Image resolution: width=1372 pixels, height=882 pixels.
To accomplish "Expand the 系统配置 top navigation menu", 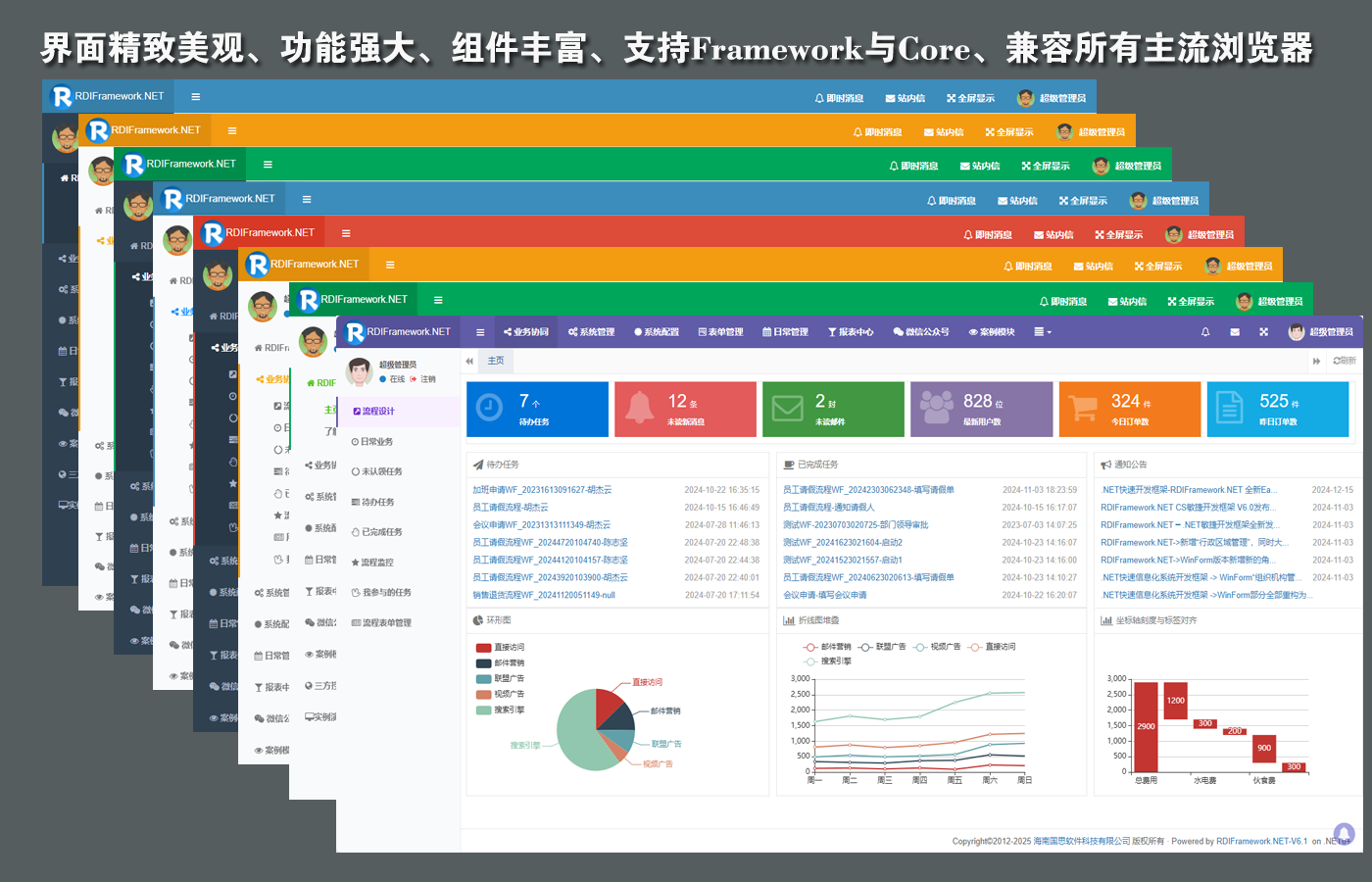I will point(657,332).
